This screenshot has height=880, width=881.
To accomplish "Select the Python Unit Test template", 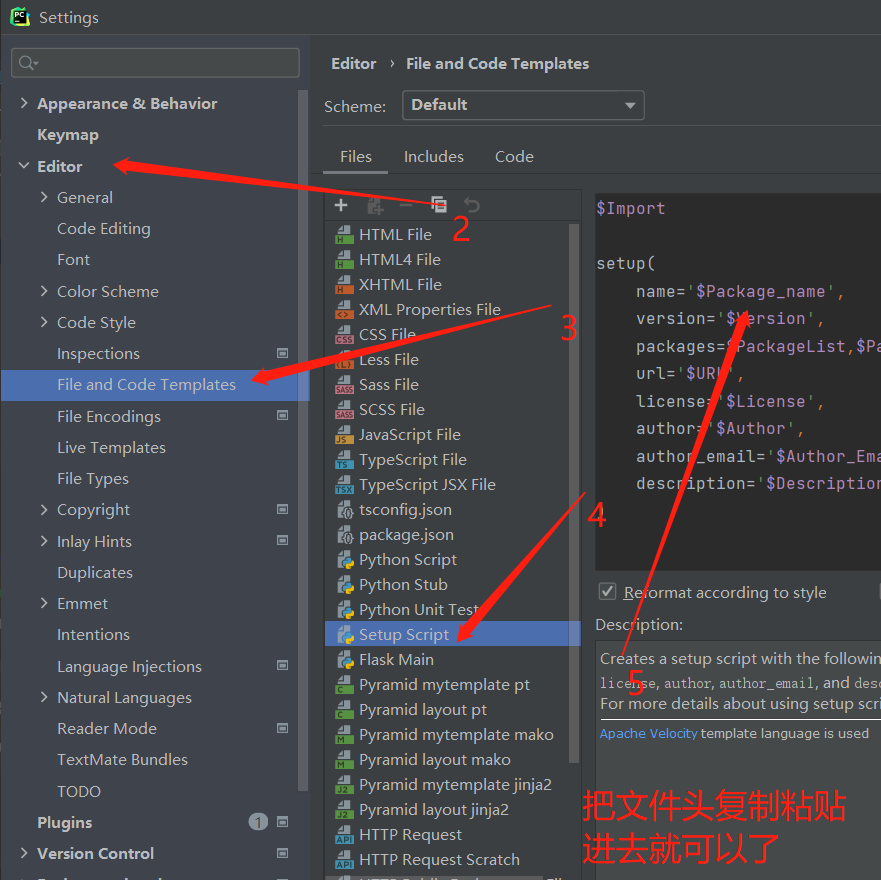I will pos(419,610).
